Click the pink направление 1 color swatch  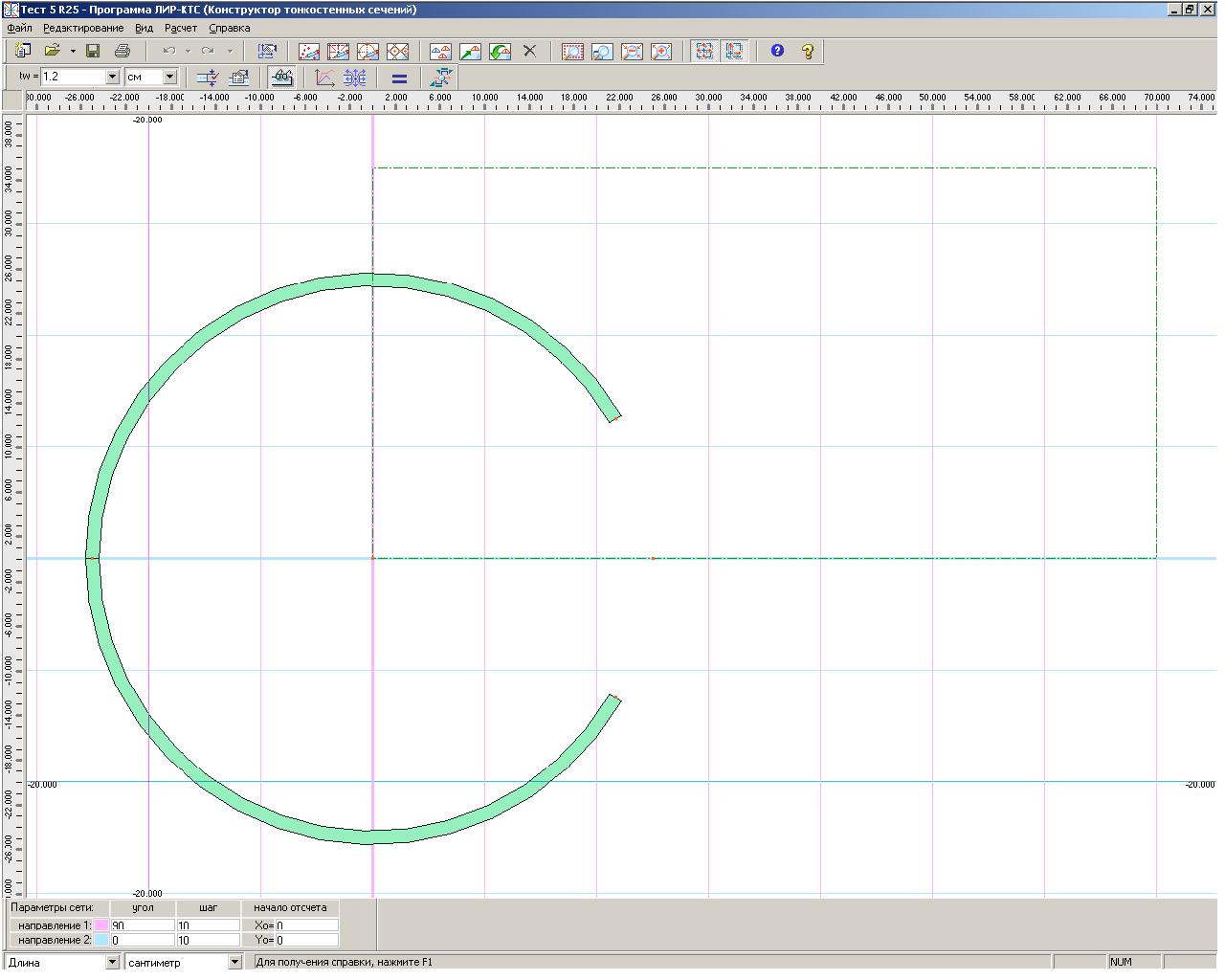(100, 925)
